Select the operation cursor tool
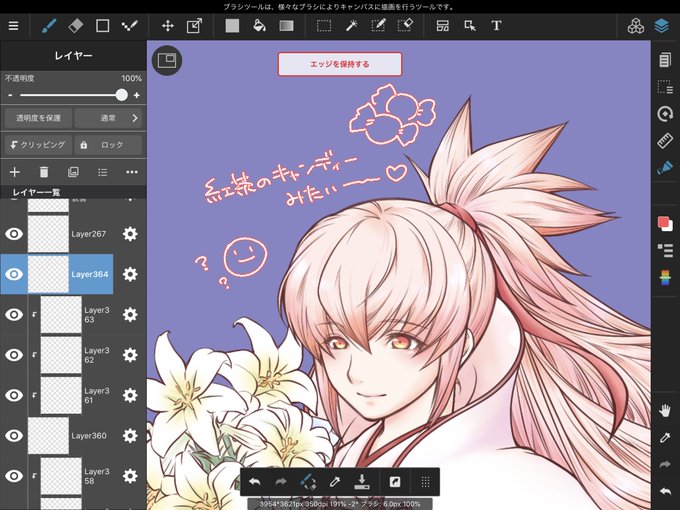Viewport: 680px width, 510px height. tap(470, 26)
